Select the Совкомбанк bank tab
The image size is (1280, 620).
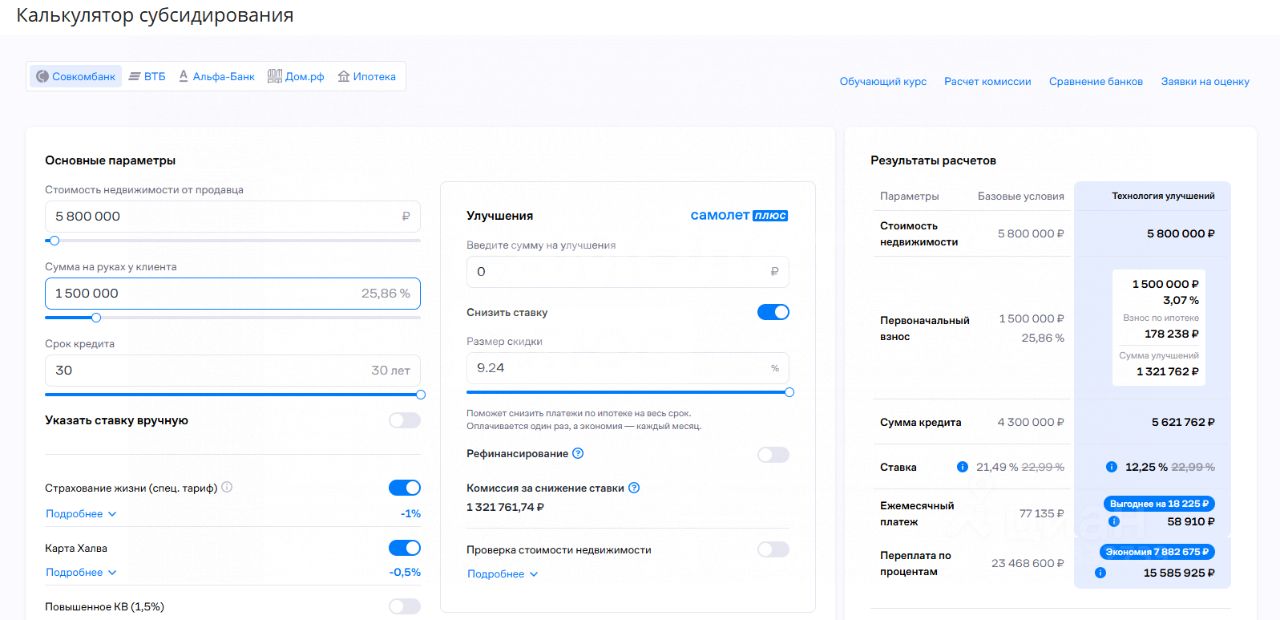coord(76,76)
